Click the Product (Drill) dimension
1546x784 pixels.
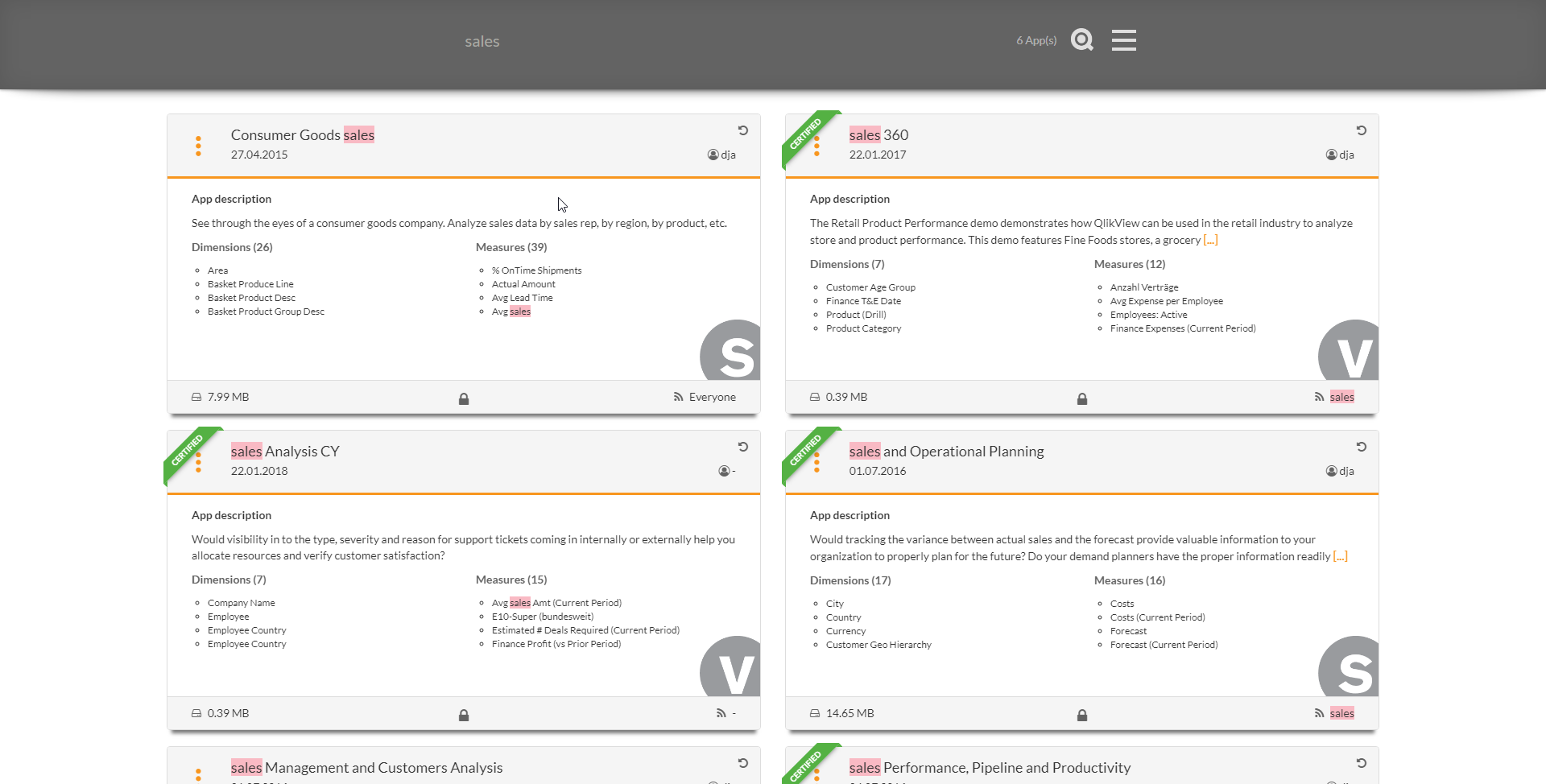856,315
